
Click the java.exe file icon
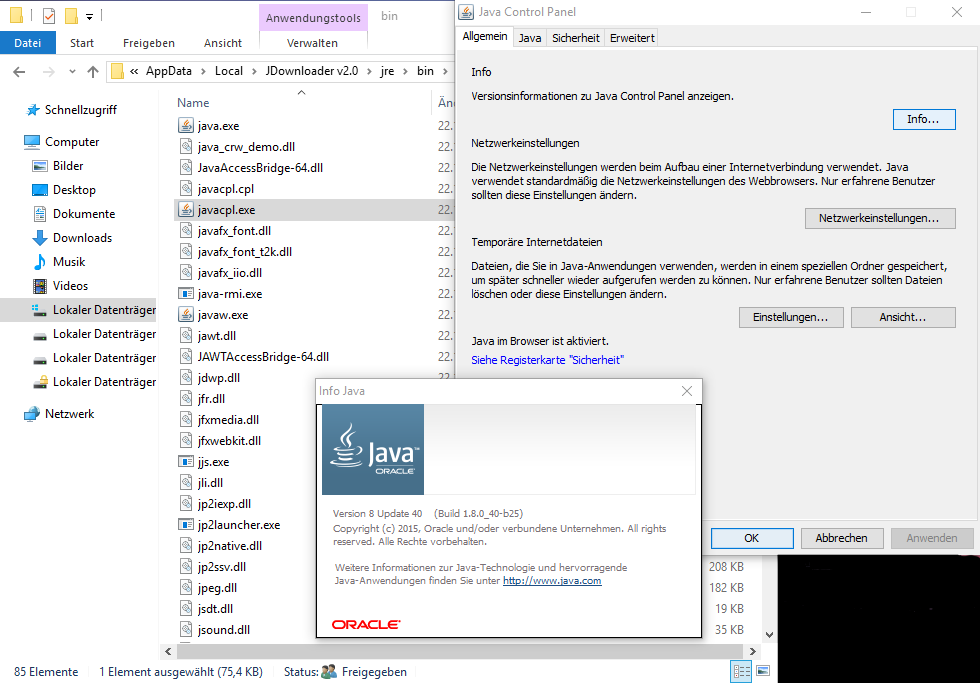click(x=186, y=126)
